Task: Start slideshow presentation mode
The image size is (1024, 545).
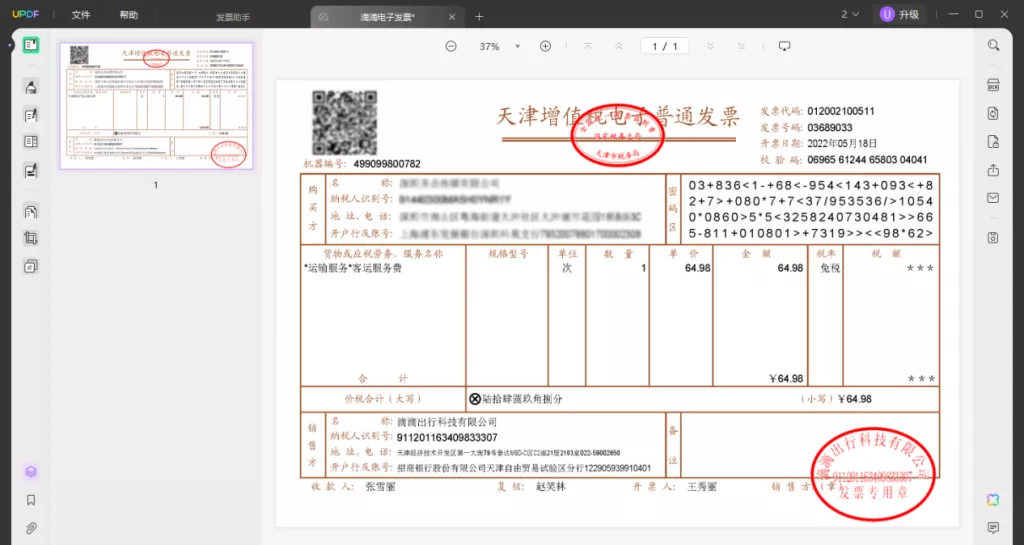Action: [x=784, y=46]
